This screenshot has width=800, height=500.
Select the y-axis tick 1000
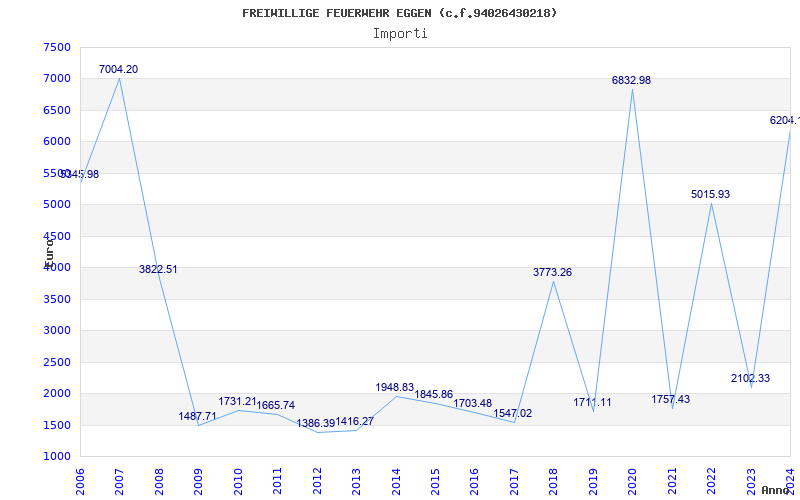(57, 456)
